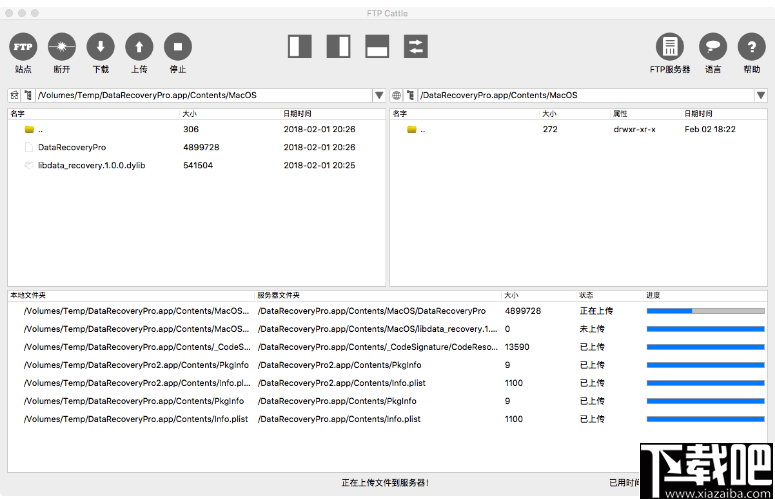Select queue size 13590 entry
Screen dimensions: 775x499
click(x=517, y=347)
